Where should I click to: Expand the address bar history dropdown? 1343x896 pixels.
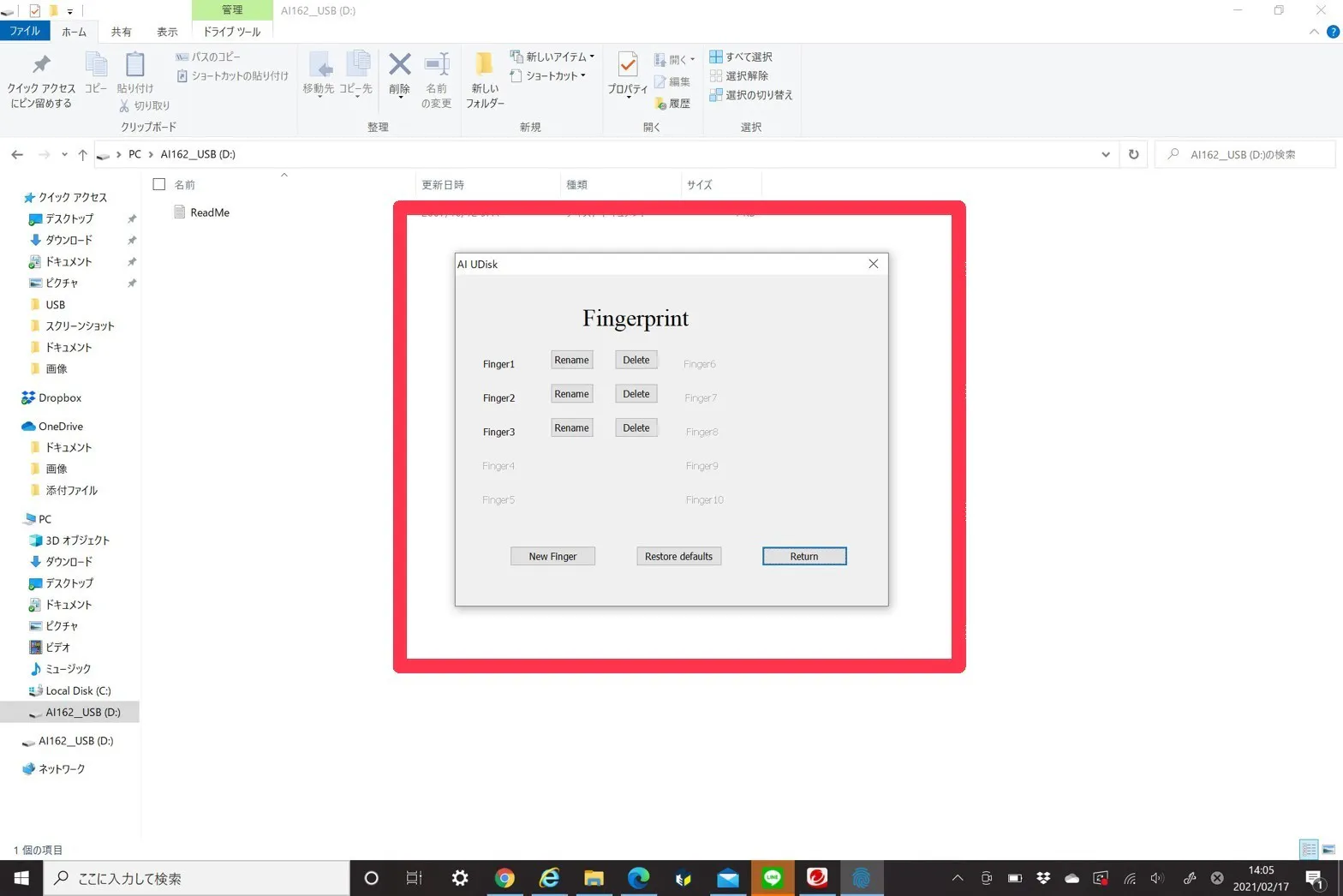[1105, 154]
